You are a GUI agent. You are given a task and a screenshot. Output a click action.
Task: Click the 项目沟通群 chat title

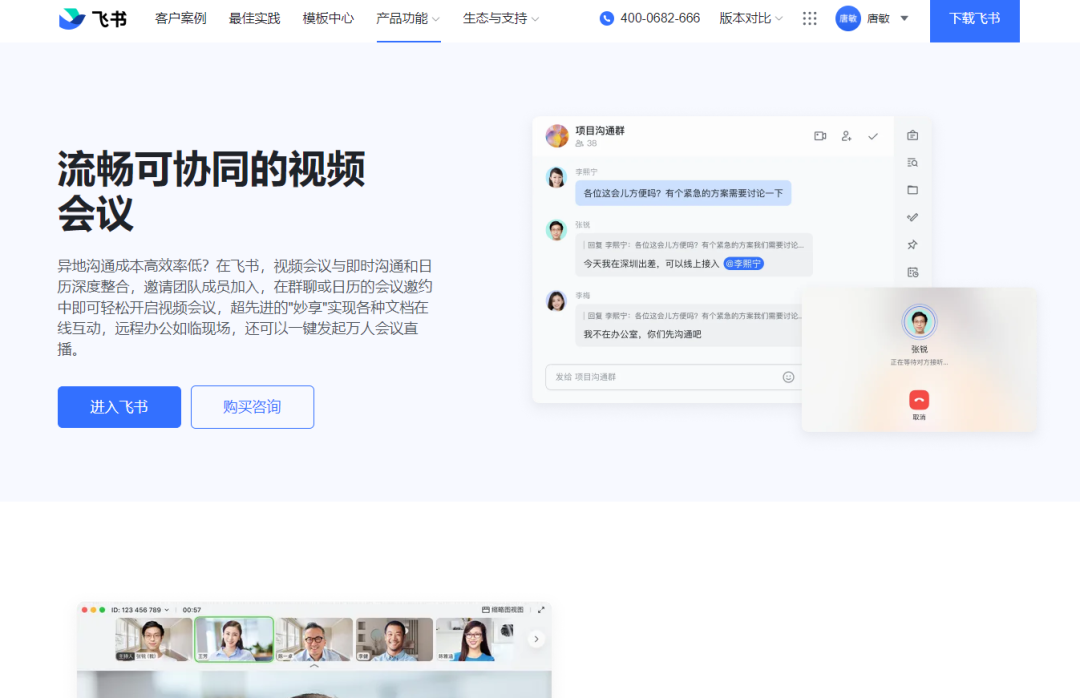click(600, 130)
